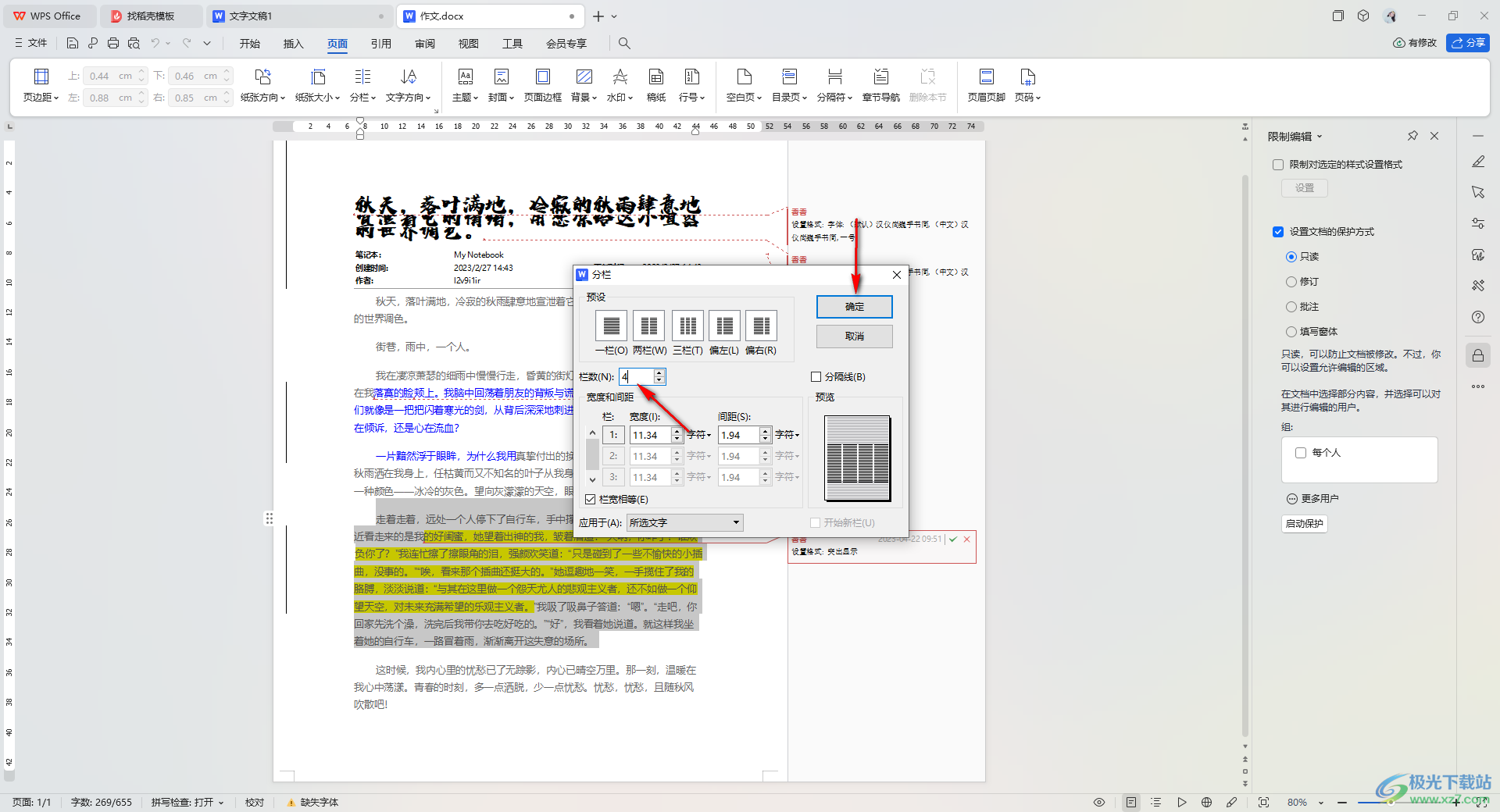The height and width of the screenshot is (812, 1500).
Task: Choose the Right-biased column preset
Action: click(761, 326)
